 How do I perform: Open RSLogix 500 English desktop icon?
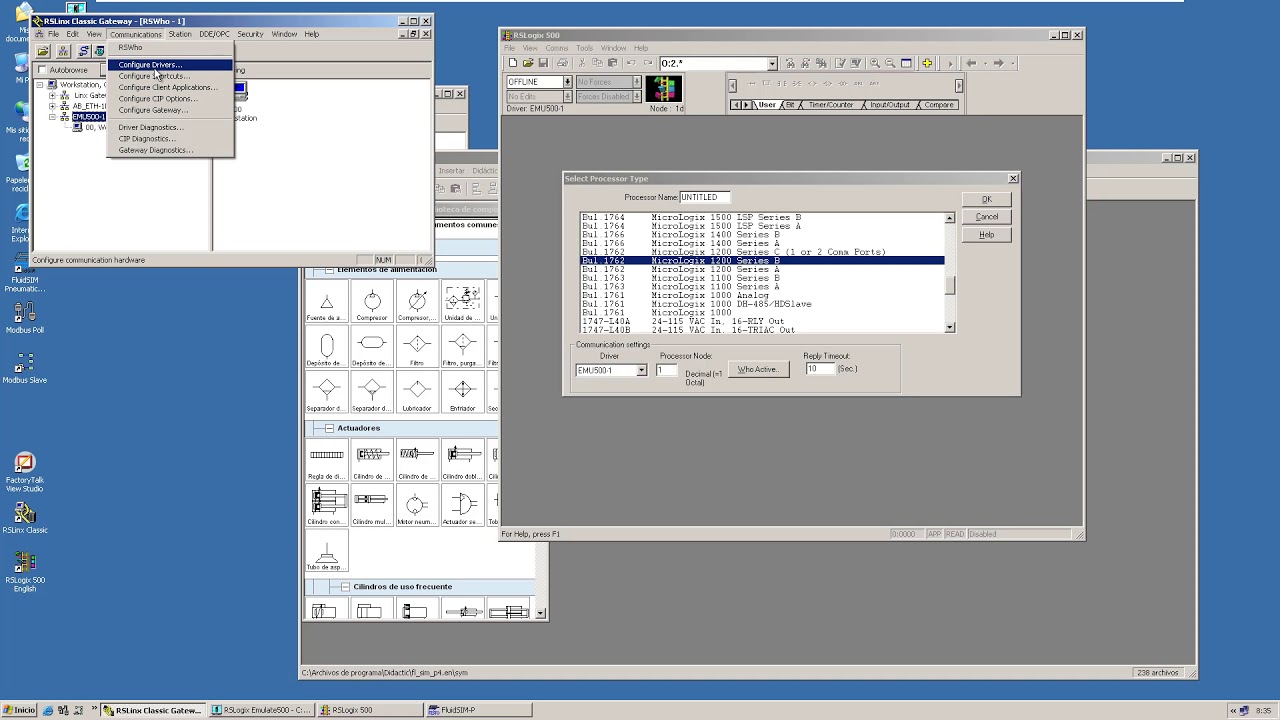pyautogui.click(x=25, y=571)
